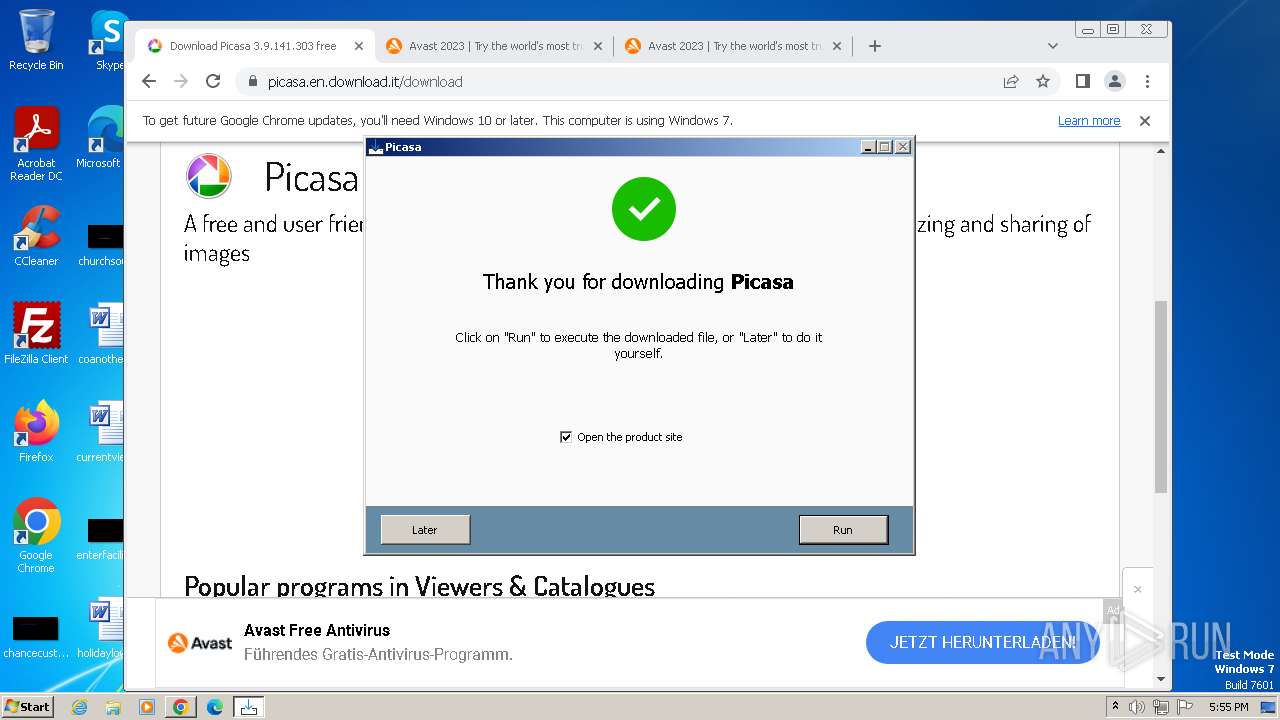Click the page vertical scrollbar

pos(1160,396)
